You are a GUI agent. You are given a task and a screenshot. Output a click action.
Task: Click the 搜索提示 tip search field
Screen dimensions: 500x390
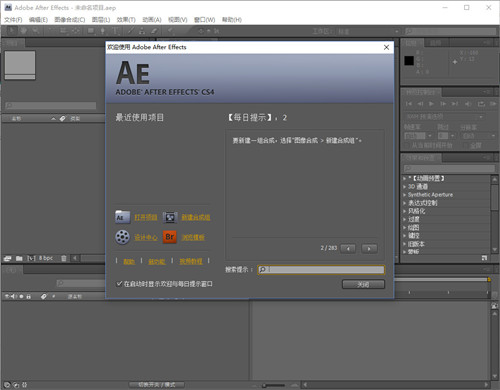coord(321,269)
